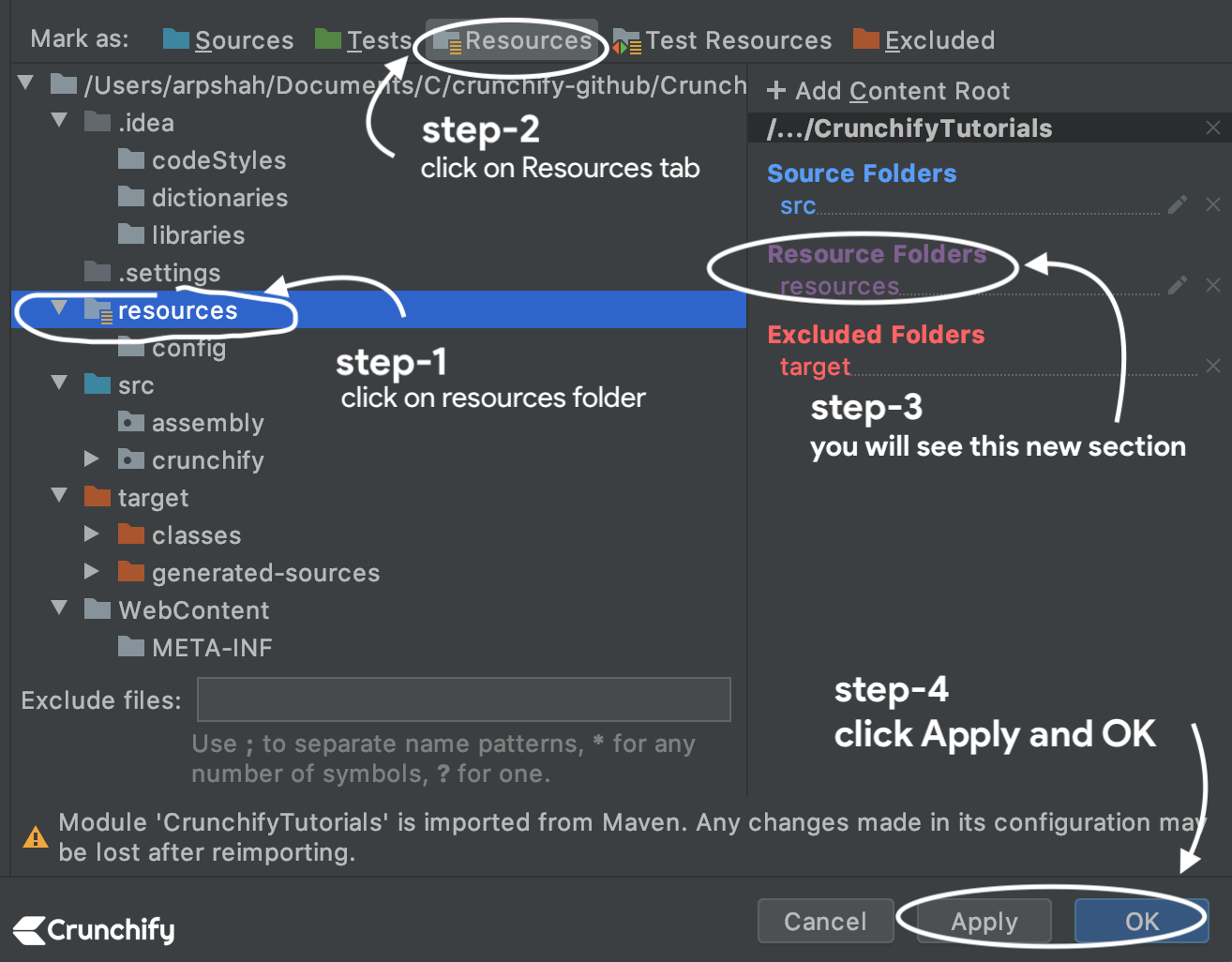1232x962 pixels.
Task: Remove the target excluded folder
Action: point(1213,366)
